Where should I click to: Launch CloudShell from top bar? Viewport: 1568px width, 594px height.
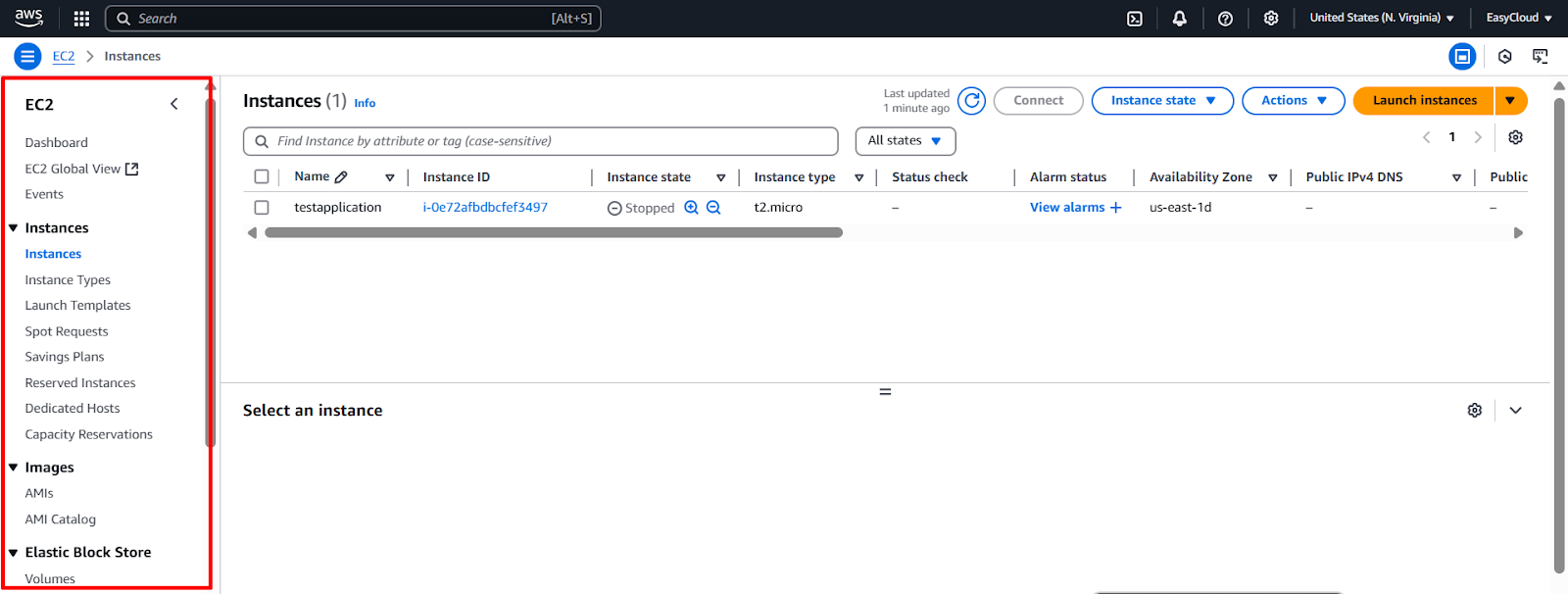1135,19
